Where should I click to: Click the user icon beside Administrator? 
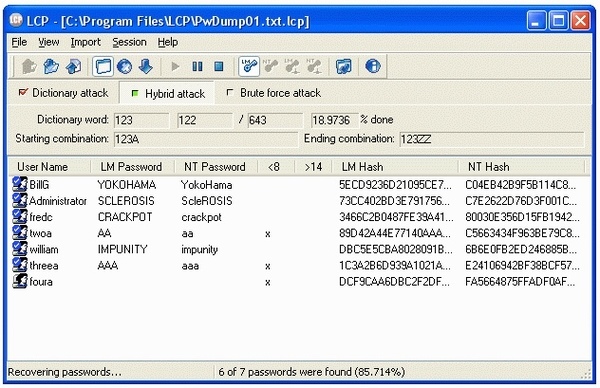(x=20, y=200)
